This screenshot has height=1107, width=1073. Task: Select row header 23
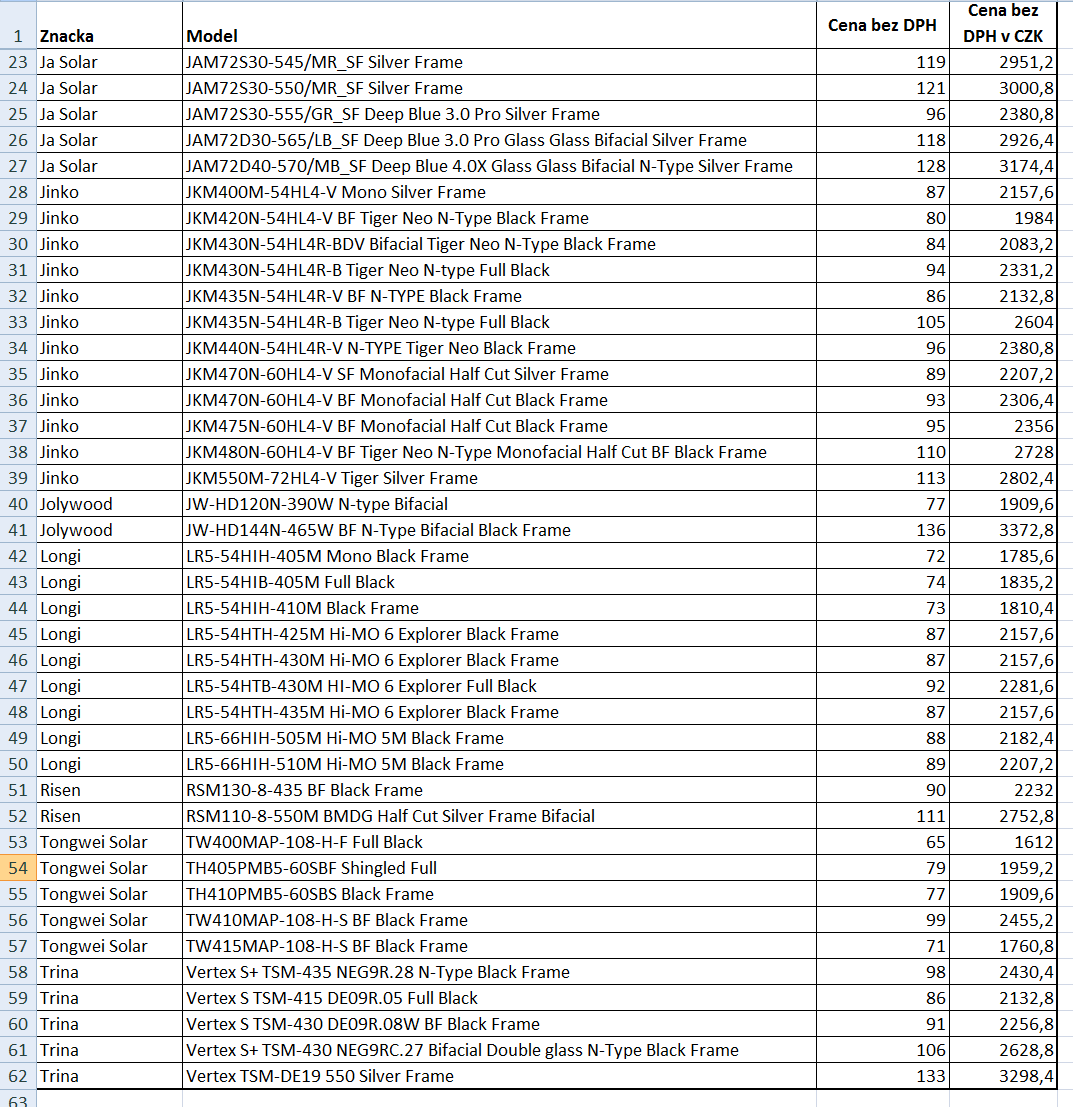point(18,62)
